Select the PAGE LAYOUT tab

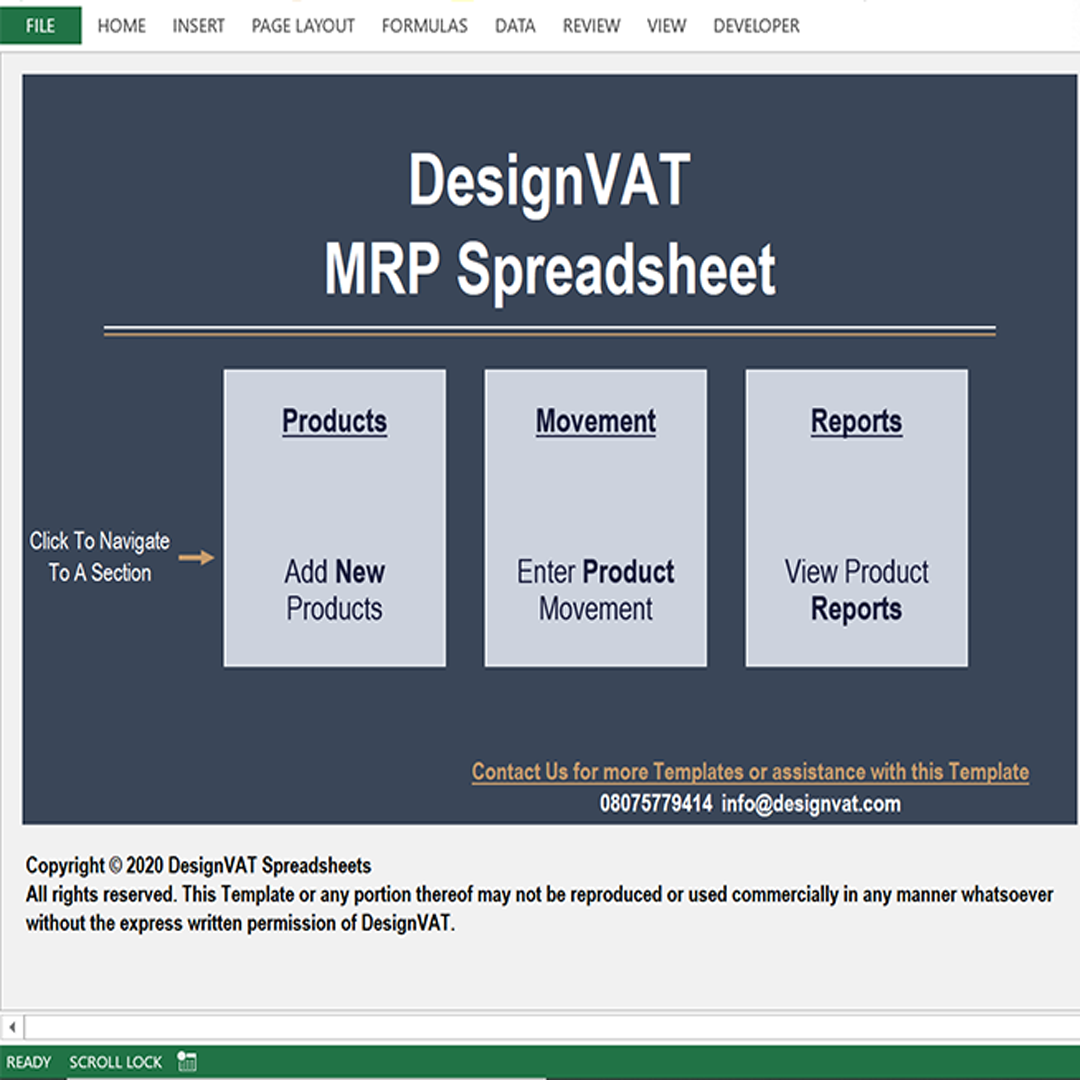(x=303, y=26)
